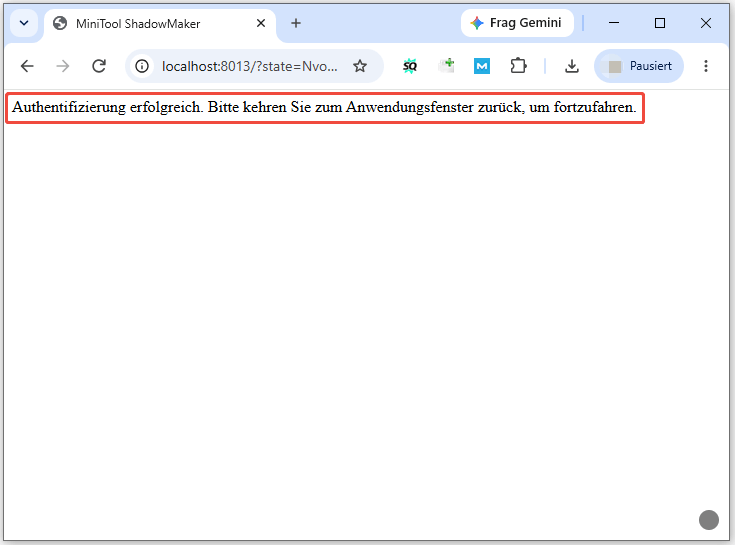The height and width of the screenshot is (545, 735).
Task: Close the MiniTool ShadowMaker tab
Action: tap(261, 23)
